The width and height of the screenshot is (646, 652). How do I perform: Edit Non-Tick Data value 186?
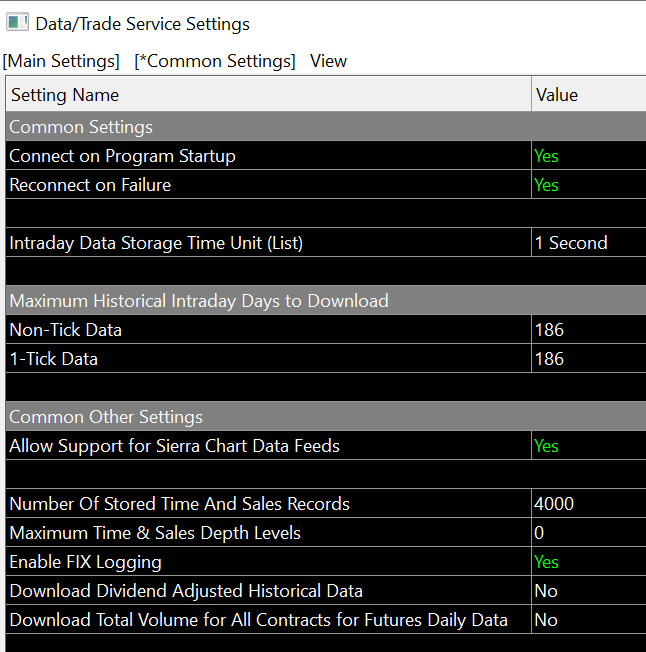[589, 330]
